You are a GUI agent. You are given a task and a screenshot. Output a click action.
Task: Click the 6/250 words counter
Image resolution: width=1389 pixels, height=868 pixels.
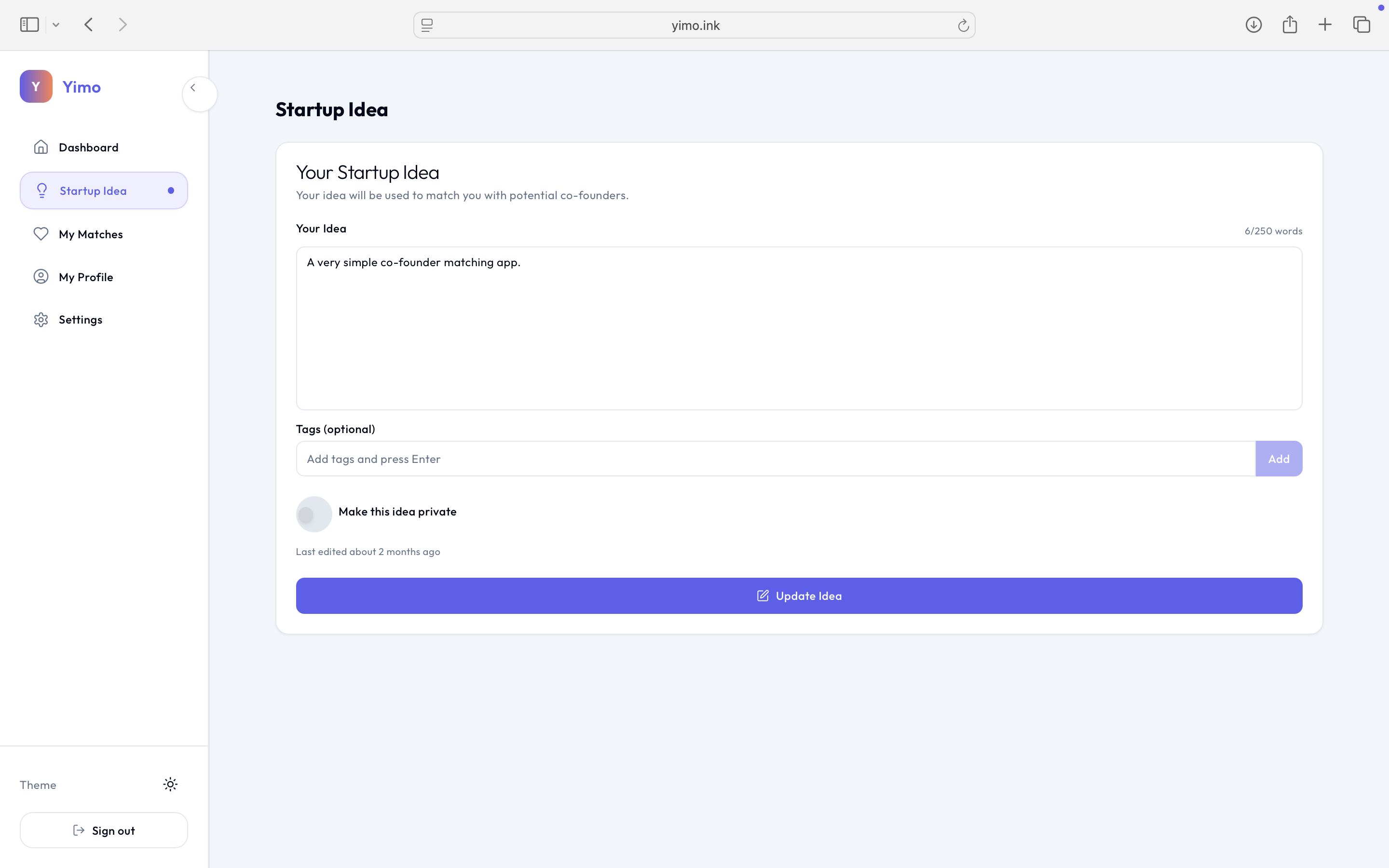1273,231
